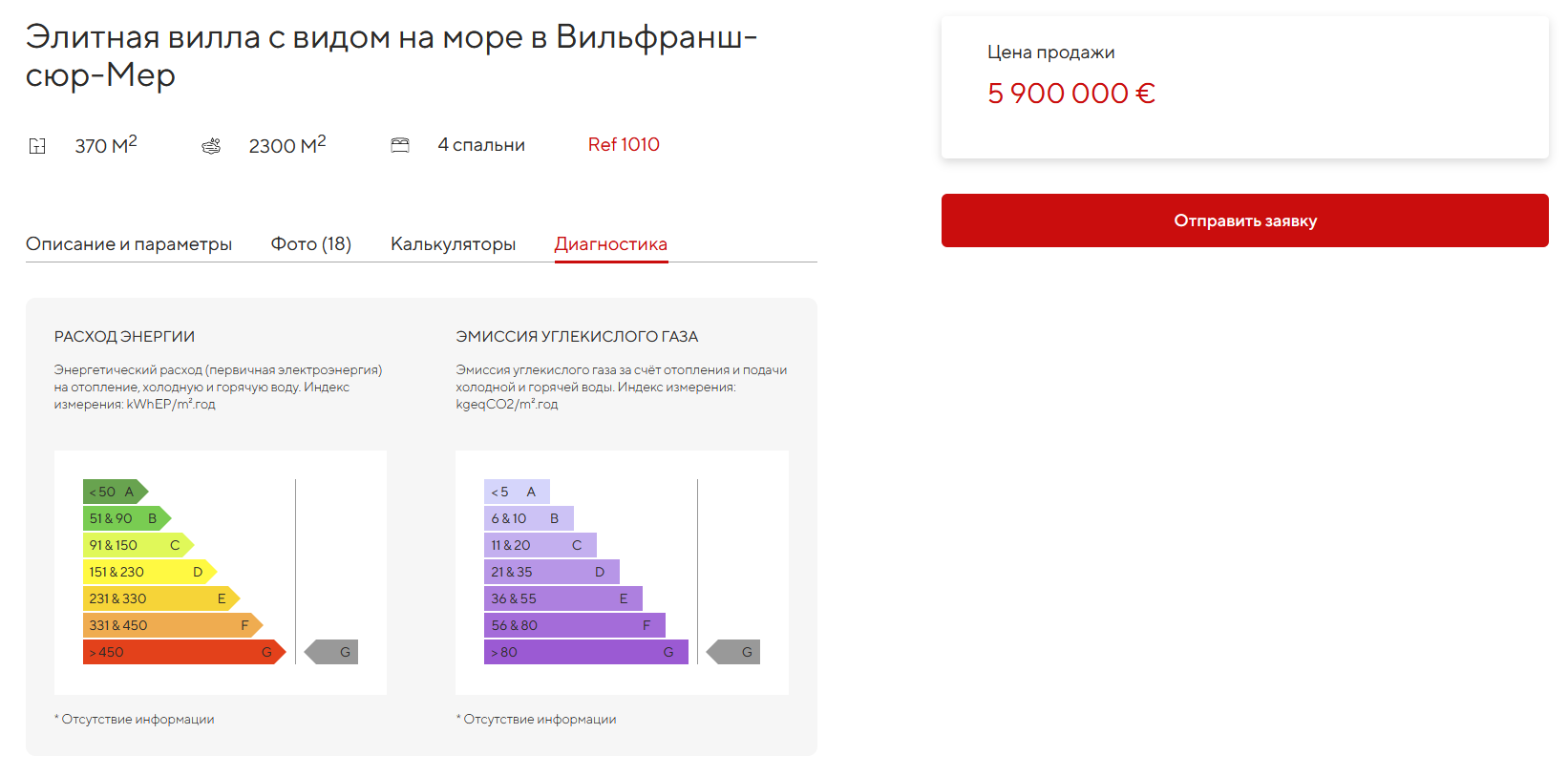Click the yellow D energy bar 151 & 230
The image size is (1568, 776).
148,572
